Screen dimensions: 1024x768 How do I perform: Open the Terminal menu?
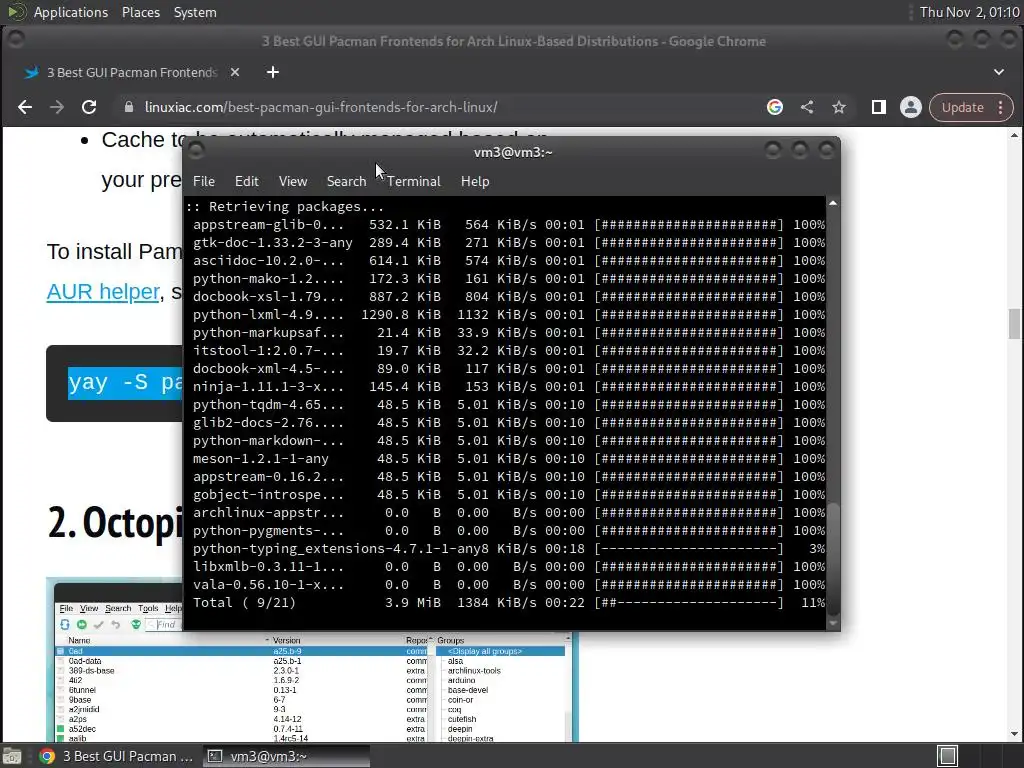pos(413,181)
